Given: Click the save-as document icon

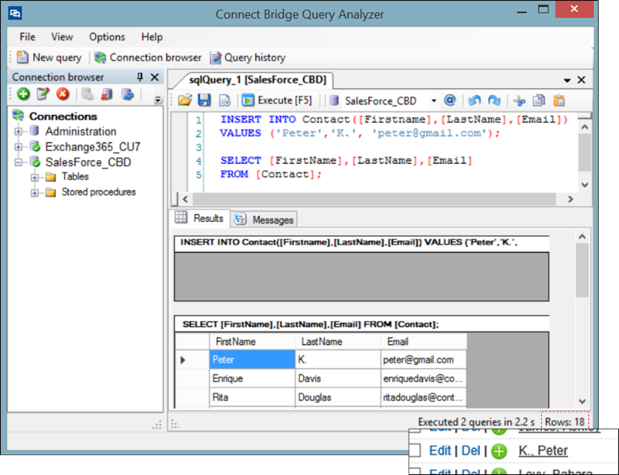Looking at the screenshot, I should 225,100.
